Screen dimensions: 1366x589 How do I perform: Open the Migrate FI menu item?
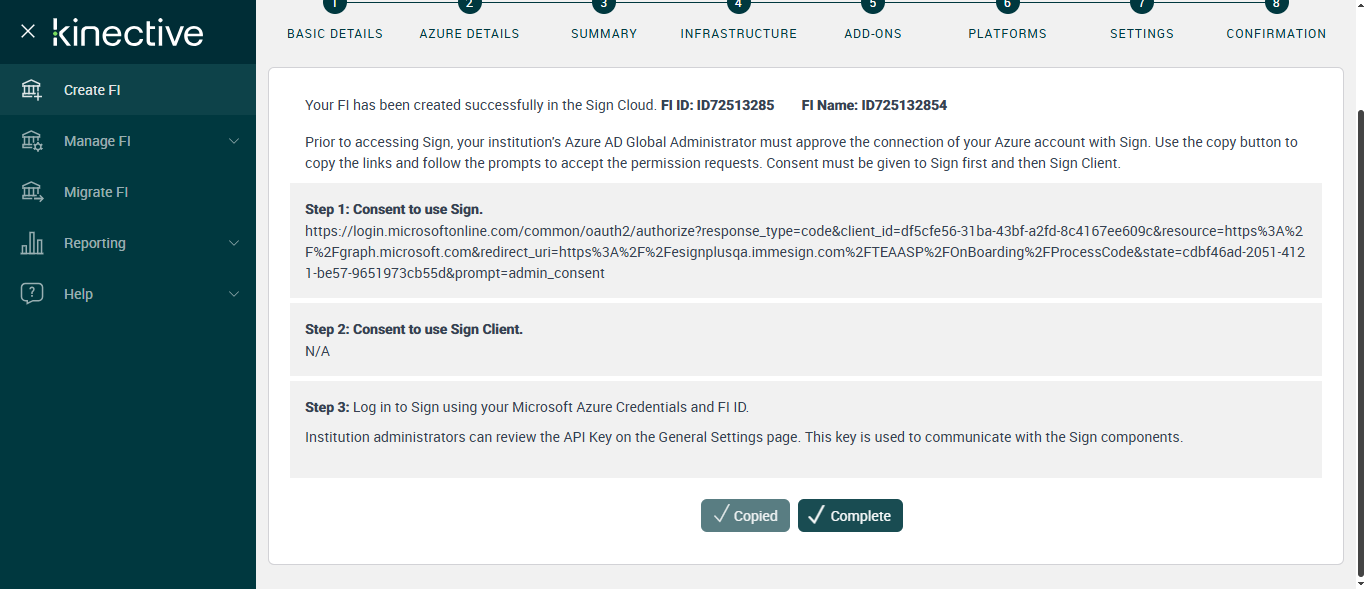click(128, 192)
